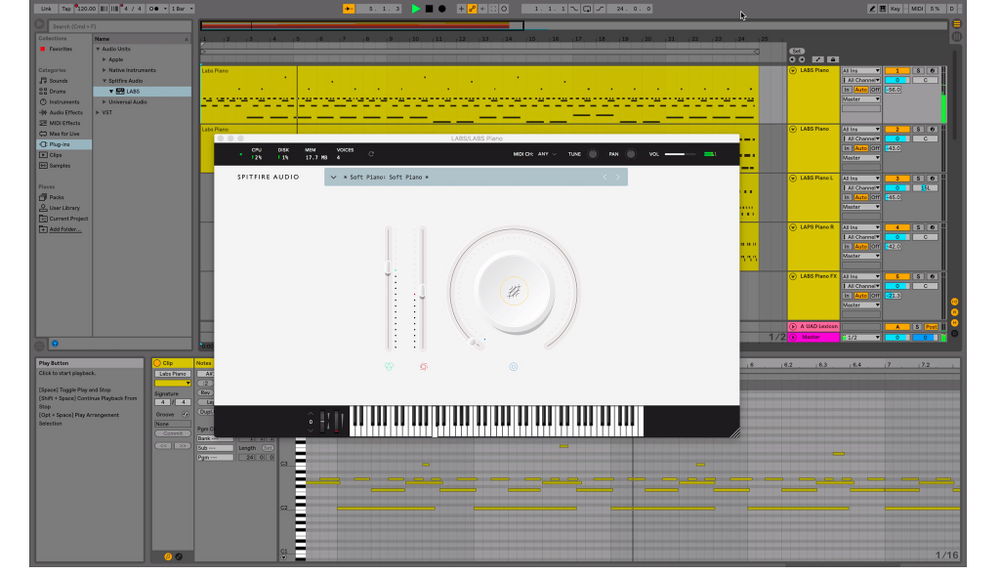Click Tap Tempo button
Image resolution: width=1000 pixels, height=568 pixels.
pyautogui.click(x=66, y=9)
